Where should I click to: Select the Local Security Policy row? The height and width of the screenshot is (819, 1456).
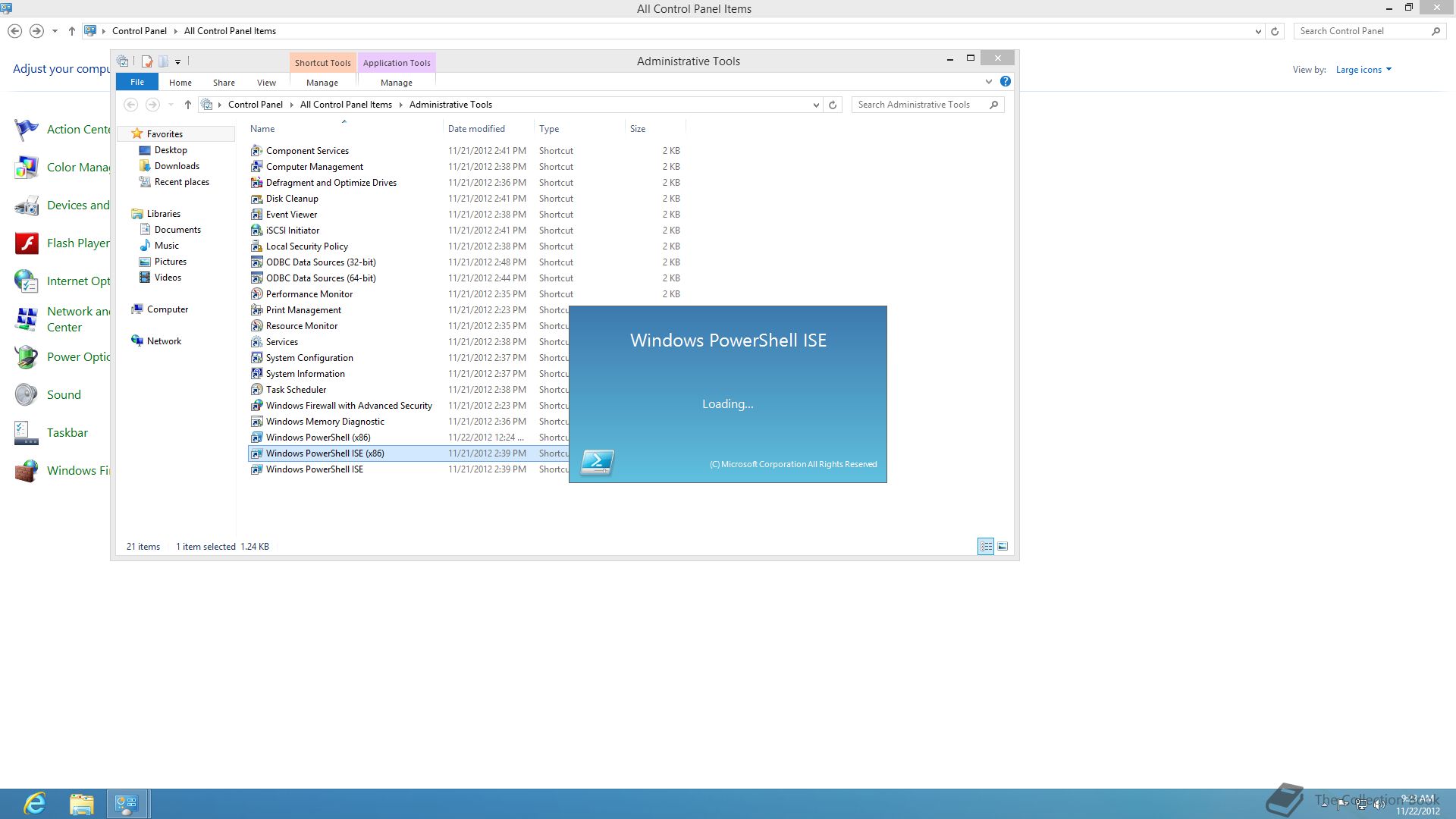point(466,246)
